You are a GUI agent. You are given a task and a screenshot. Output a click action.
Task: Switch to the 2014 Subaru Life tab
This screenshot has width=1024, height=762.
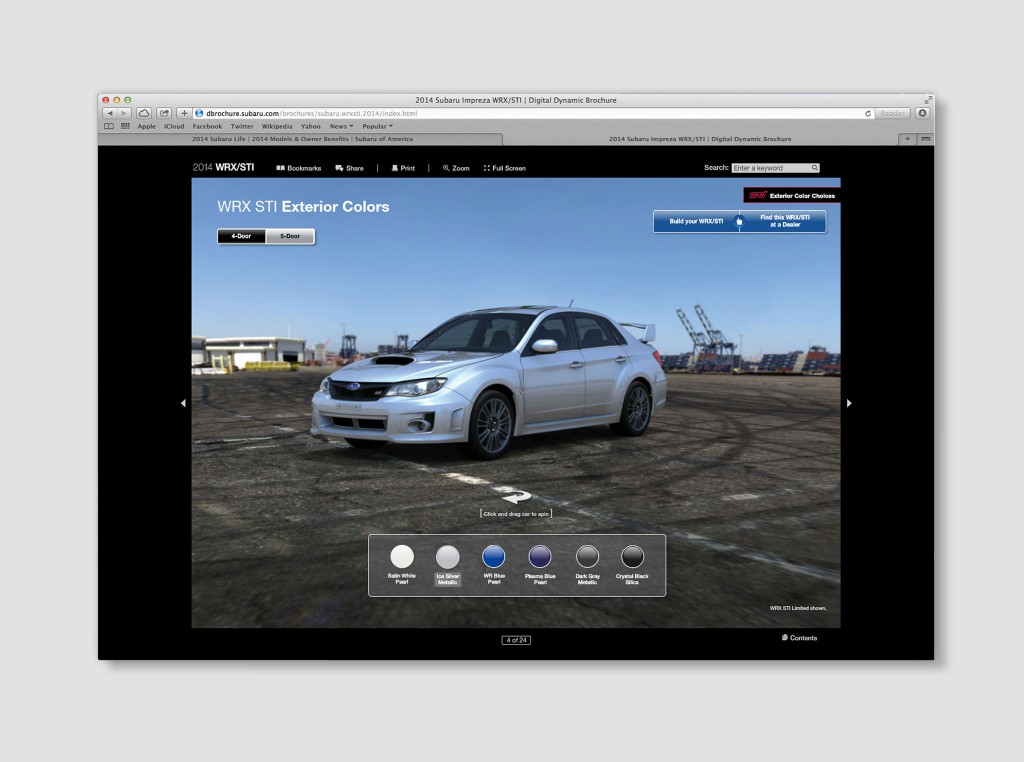(302, 139)
